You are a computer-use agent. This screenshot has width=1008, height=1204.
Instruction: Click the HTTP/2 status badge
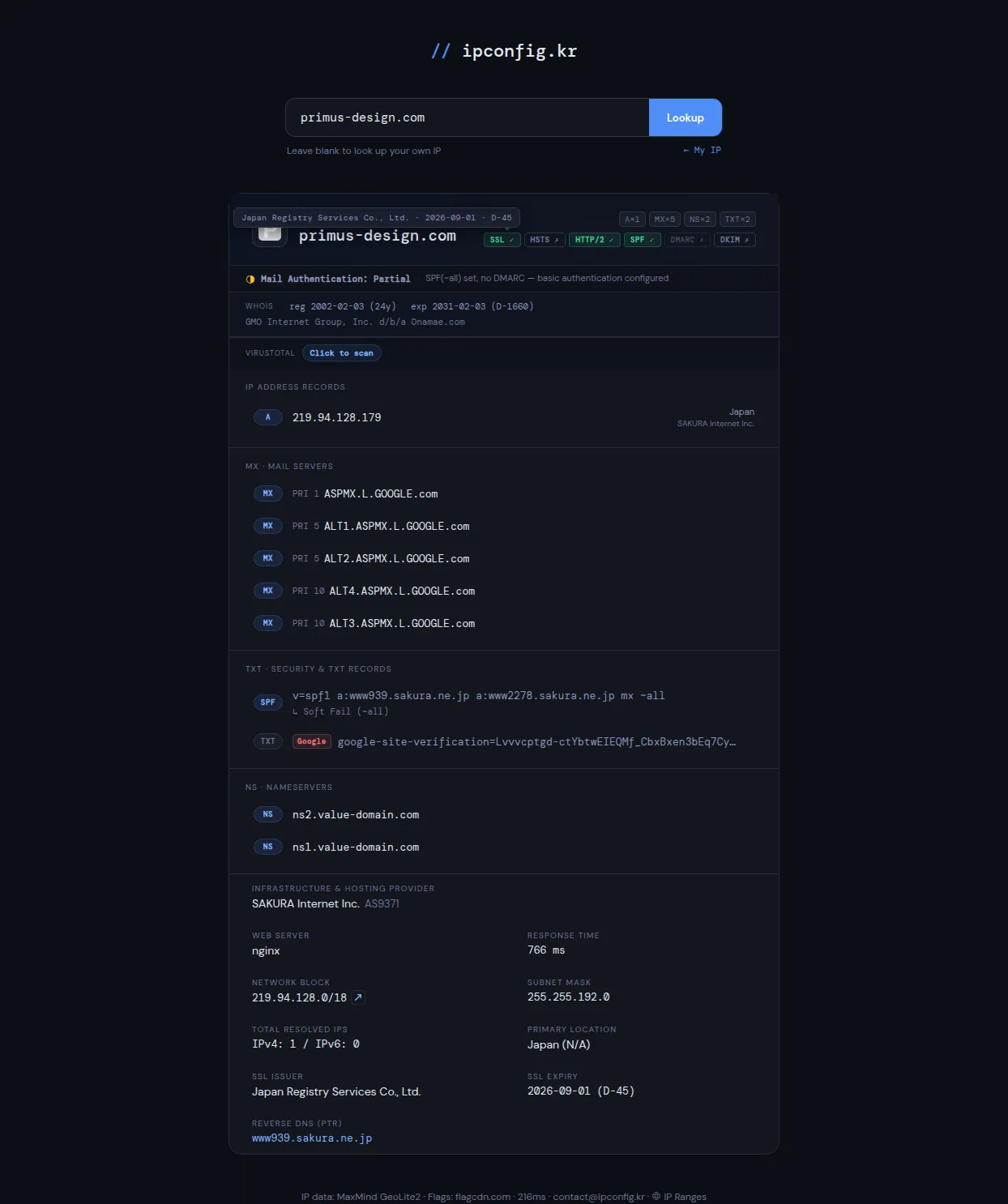[595, 240]
